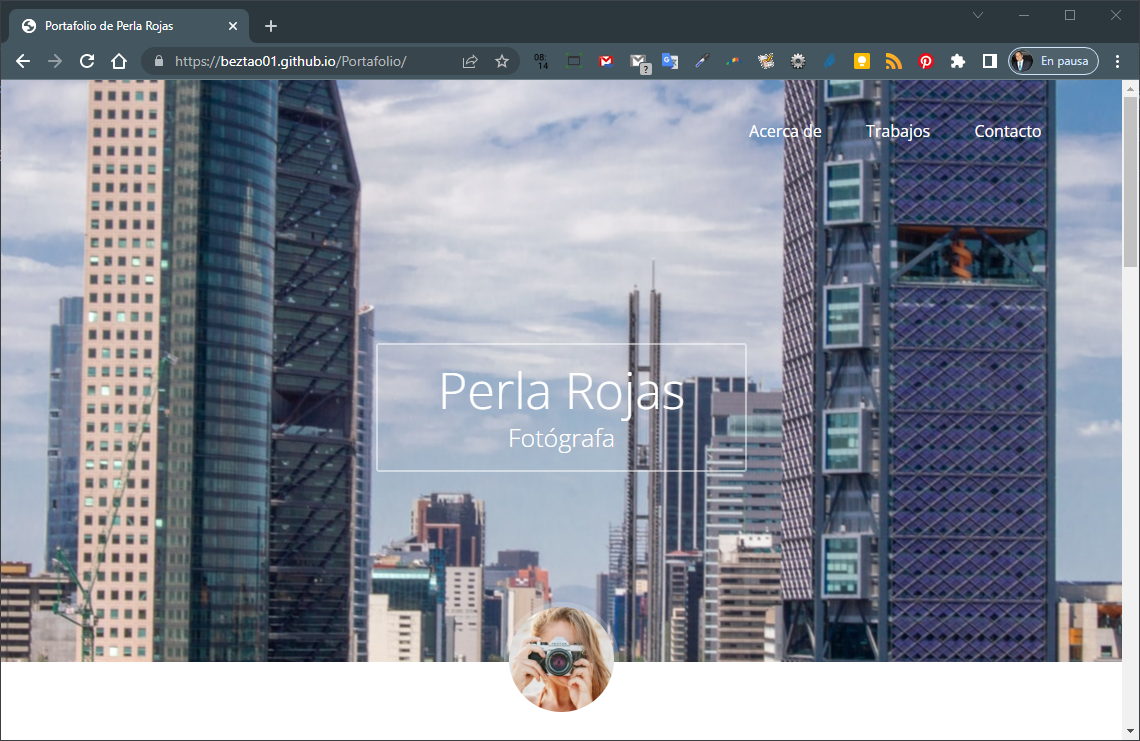The height and width of the screenshot is (741, 1140).
Task: Open the Gmail notifier extension
Action: click(x=606, y=61)
